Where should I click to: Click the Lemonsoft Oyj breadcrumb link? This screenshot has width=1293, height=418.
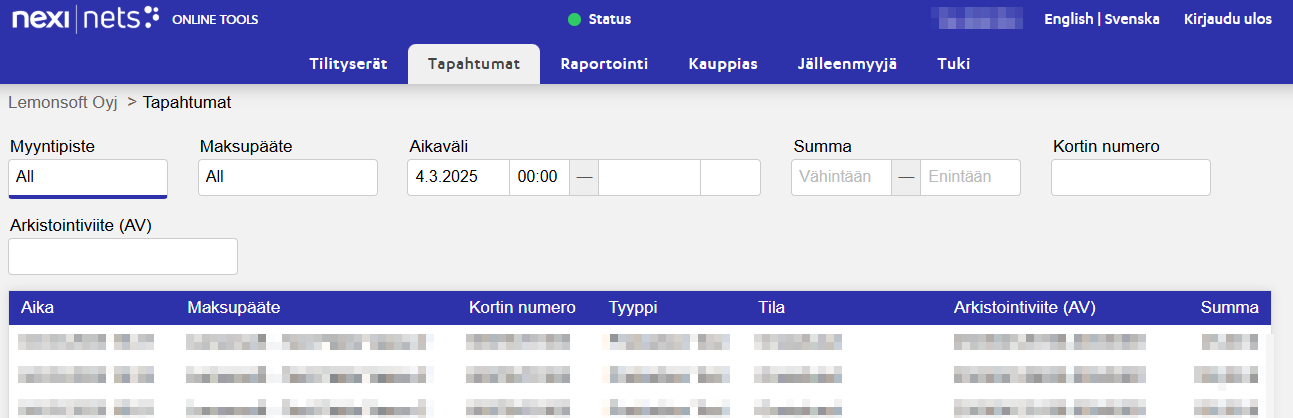(63, 102)
